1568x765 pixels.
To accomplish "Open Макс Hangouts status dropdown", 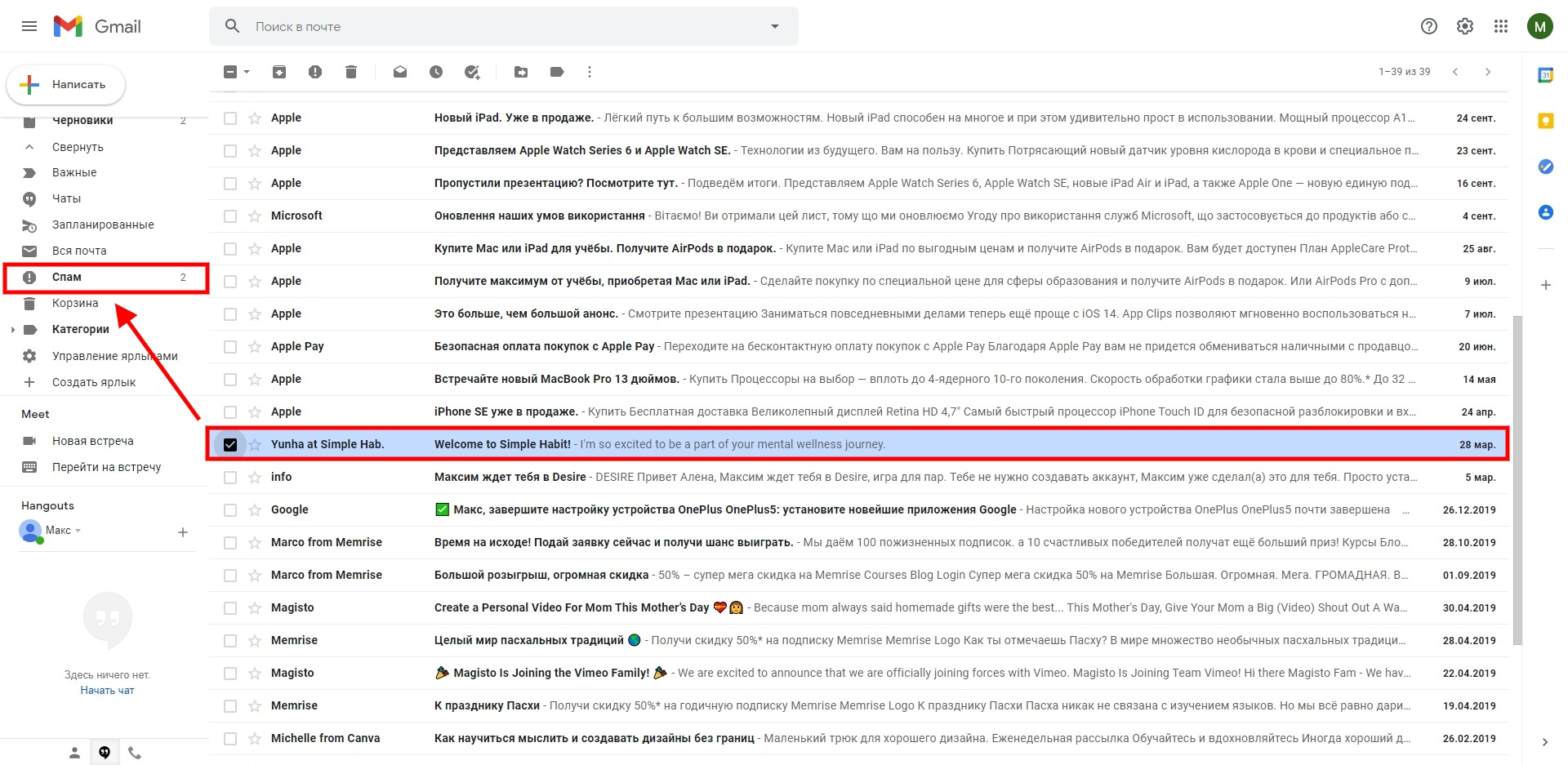I will pos(78,531).
